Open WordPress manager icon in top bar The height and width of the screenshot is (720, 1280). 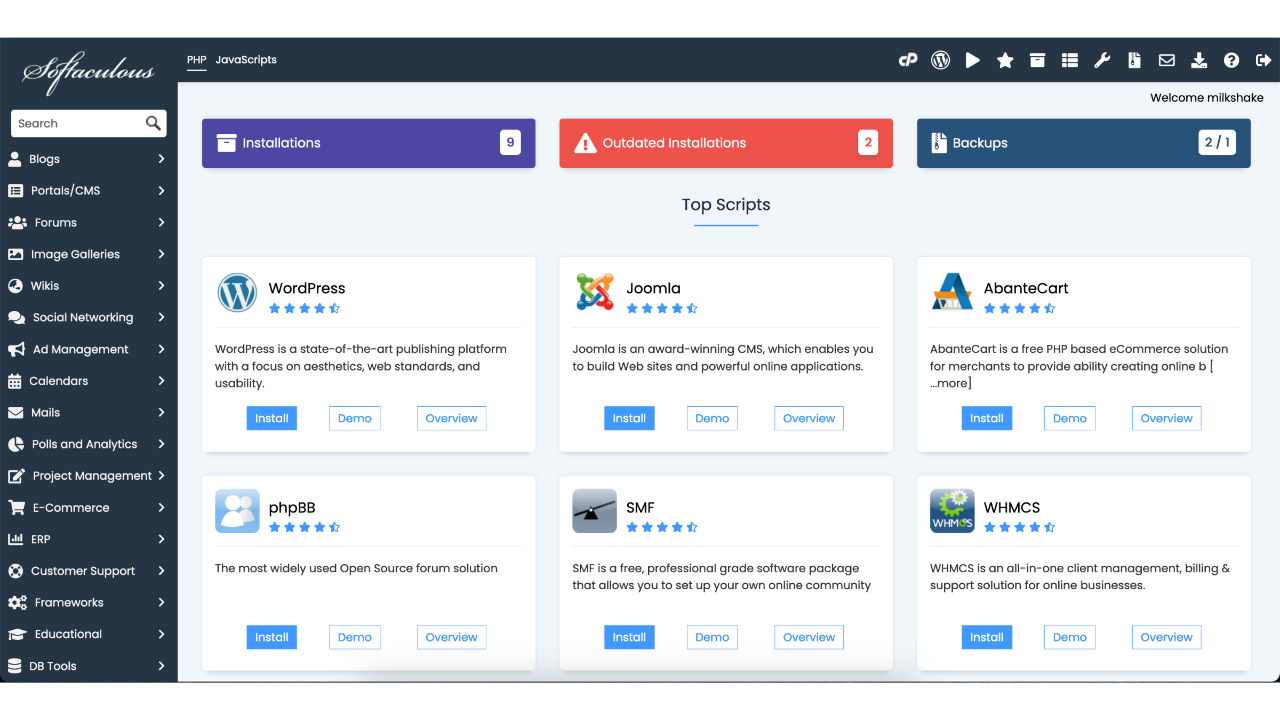coord(940,60)
